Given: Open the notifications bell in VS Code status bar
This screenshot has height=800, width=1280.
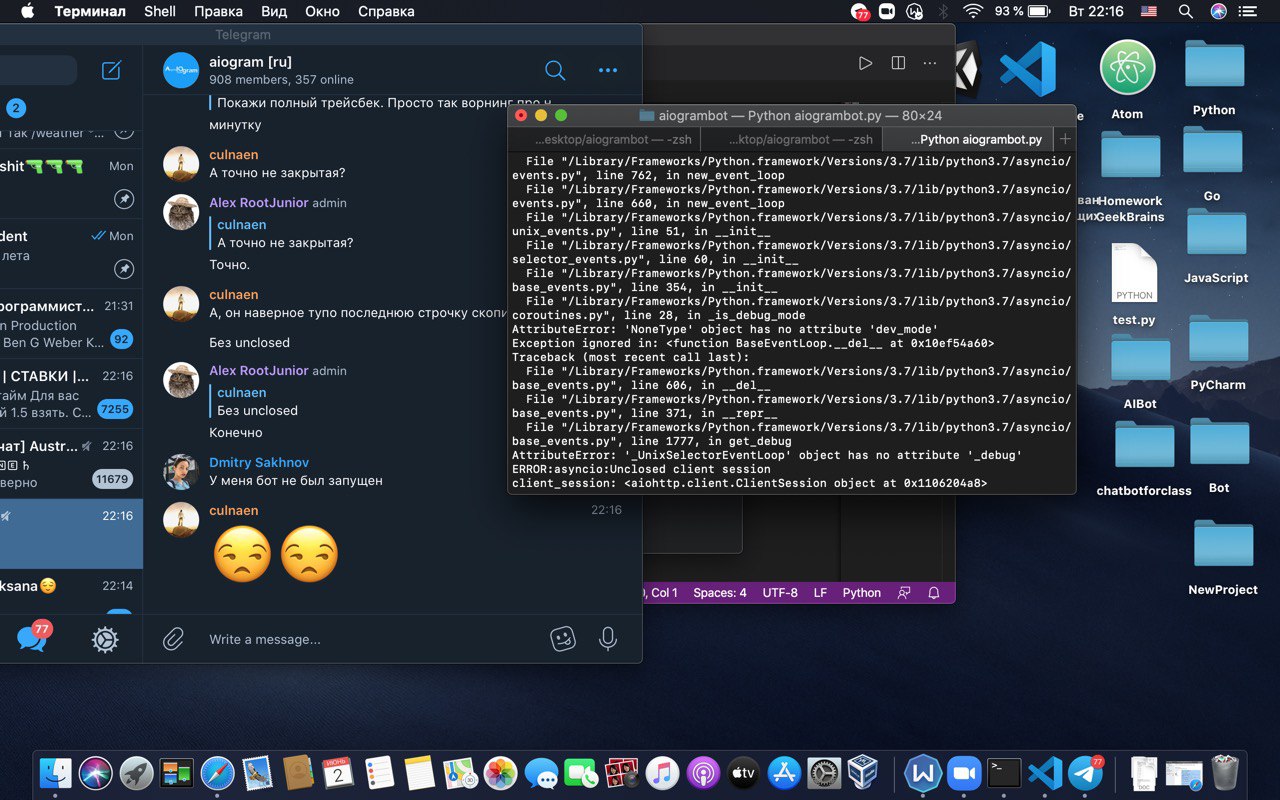Looking at the screenshot, I should point(934,593).
